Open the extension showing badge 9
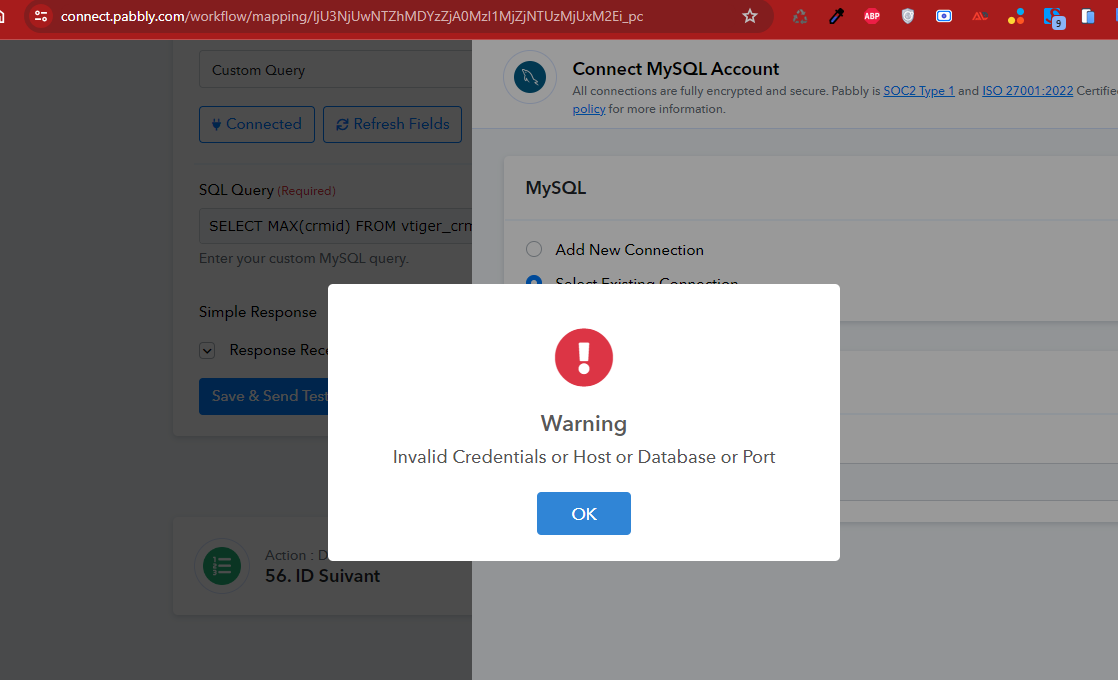 (x=1054, y=17)
